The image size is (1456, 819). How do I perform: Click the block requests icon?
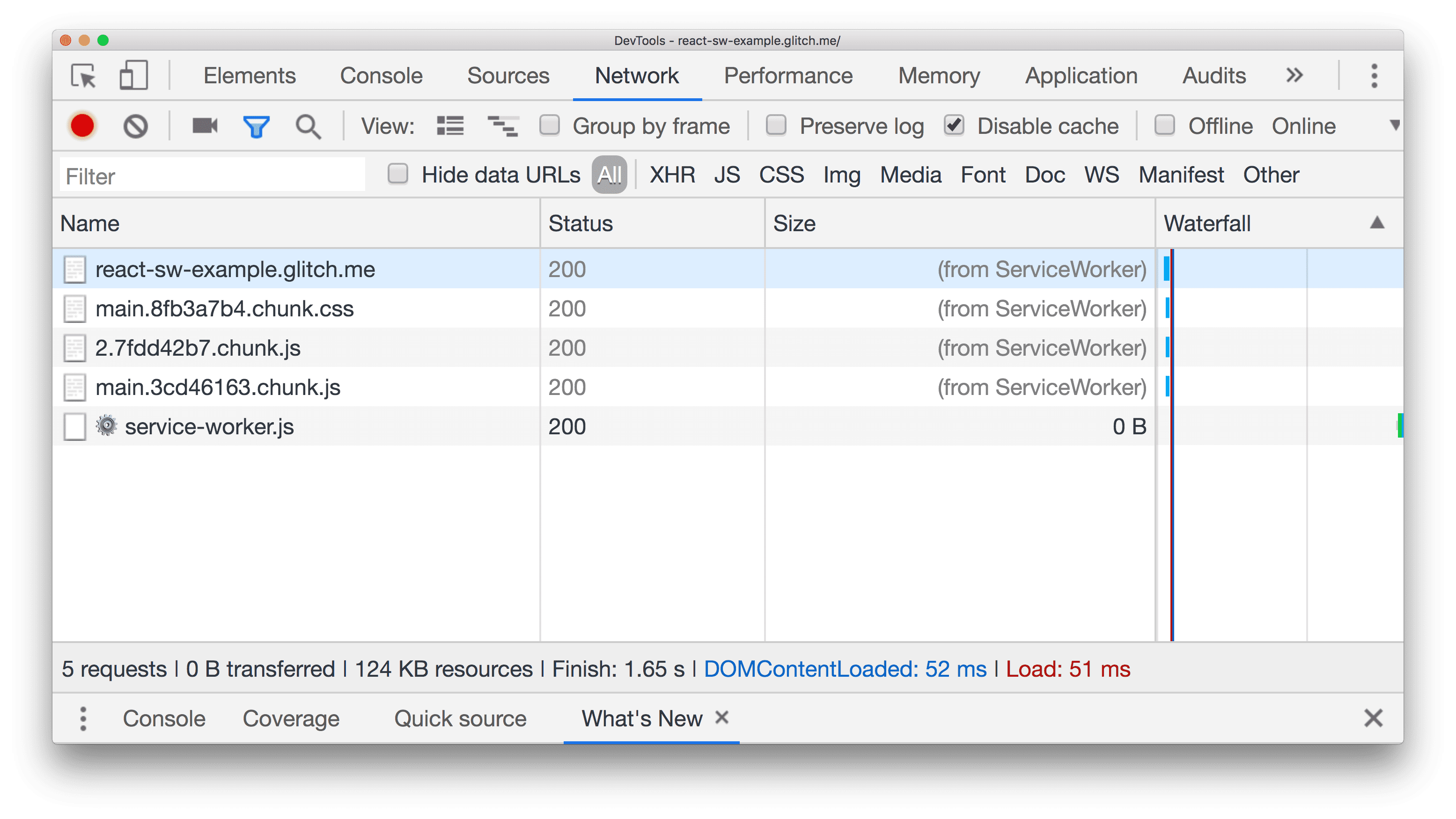point(135,126)
